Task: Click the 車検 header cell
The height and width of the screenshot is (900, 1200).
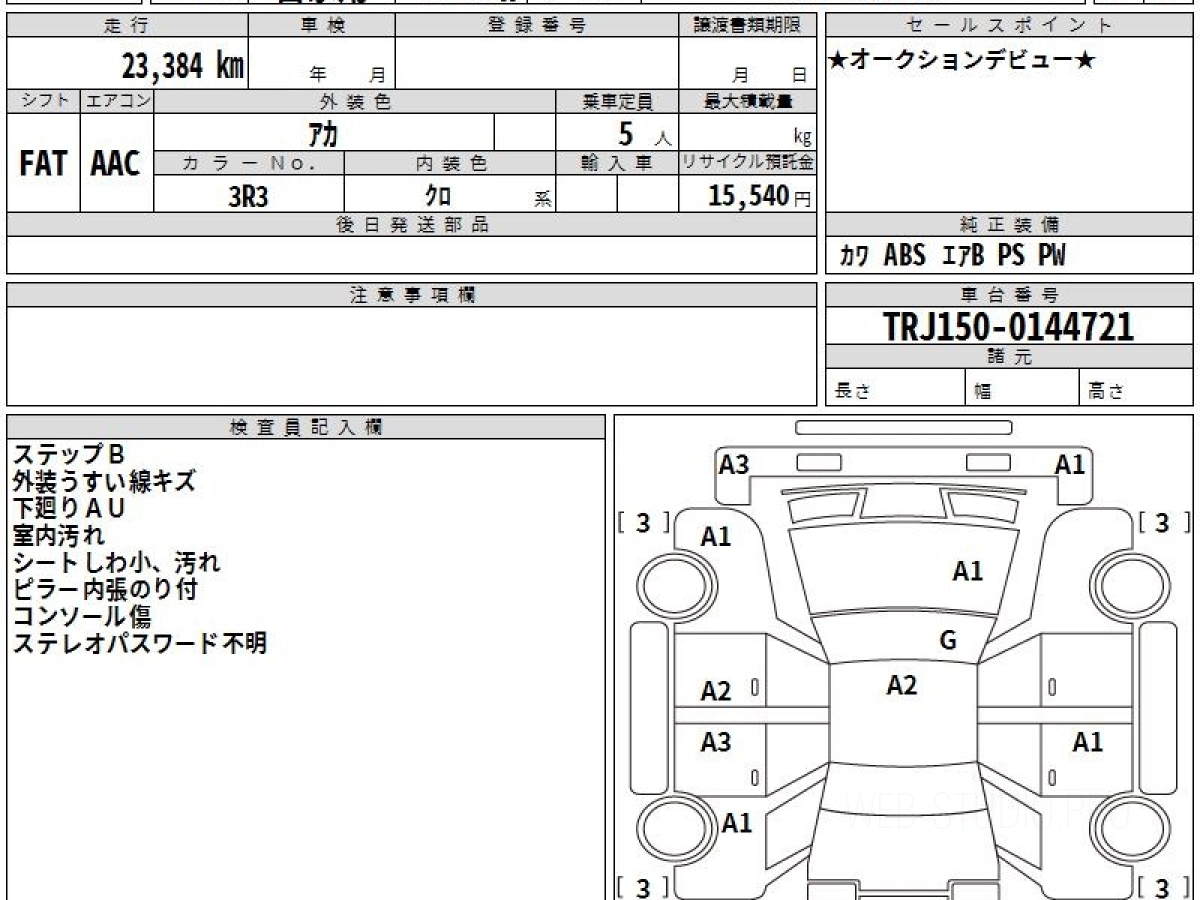Action: pyautogui.click(x=322, y=26)
